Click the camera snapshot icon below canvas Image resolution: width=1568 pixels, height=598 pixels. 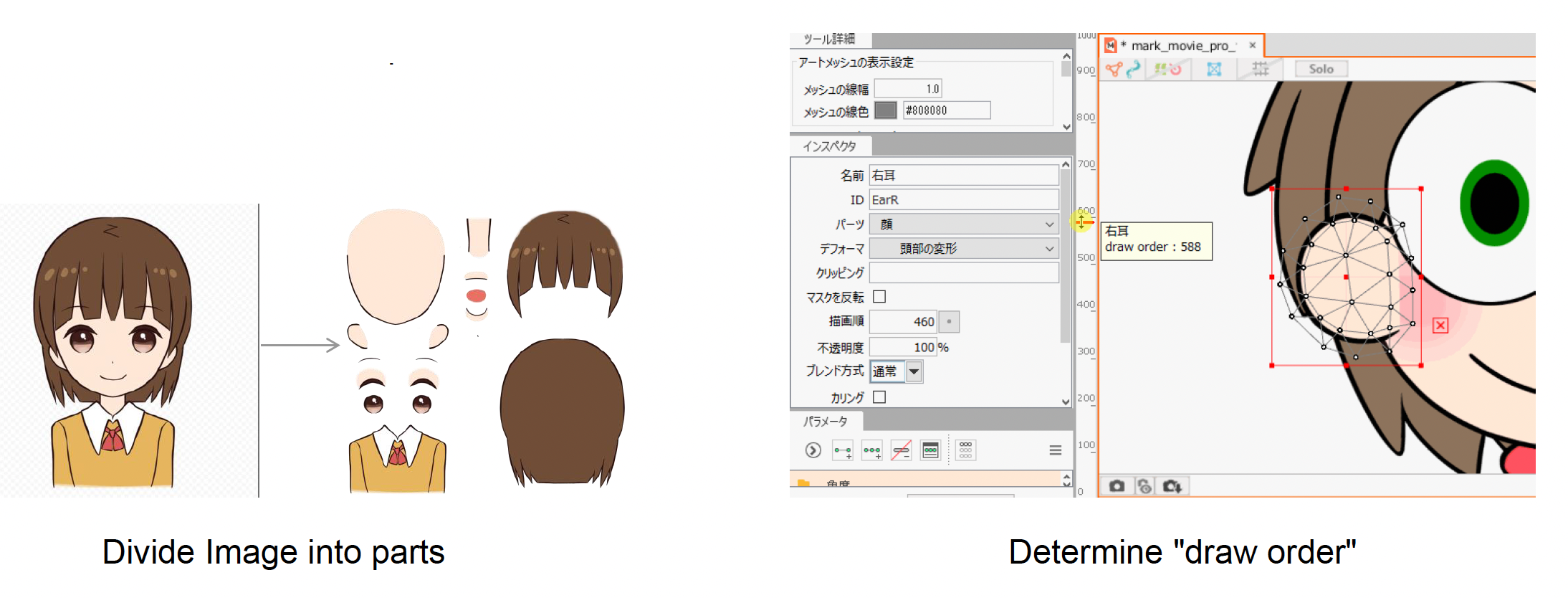click(x=1117, y=486)
